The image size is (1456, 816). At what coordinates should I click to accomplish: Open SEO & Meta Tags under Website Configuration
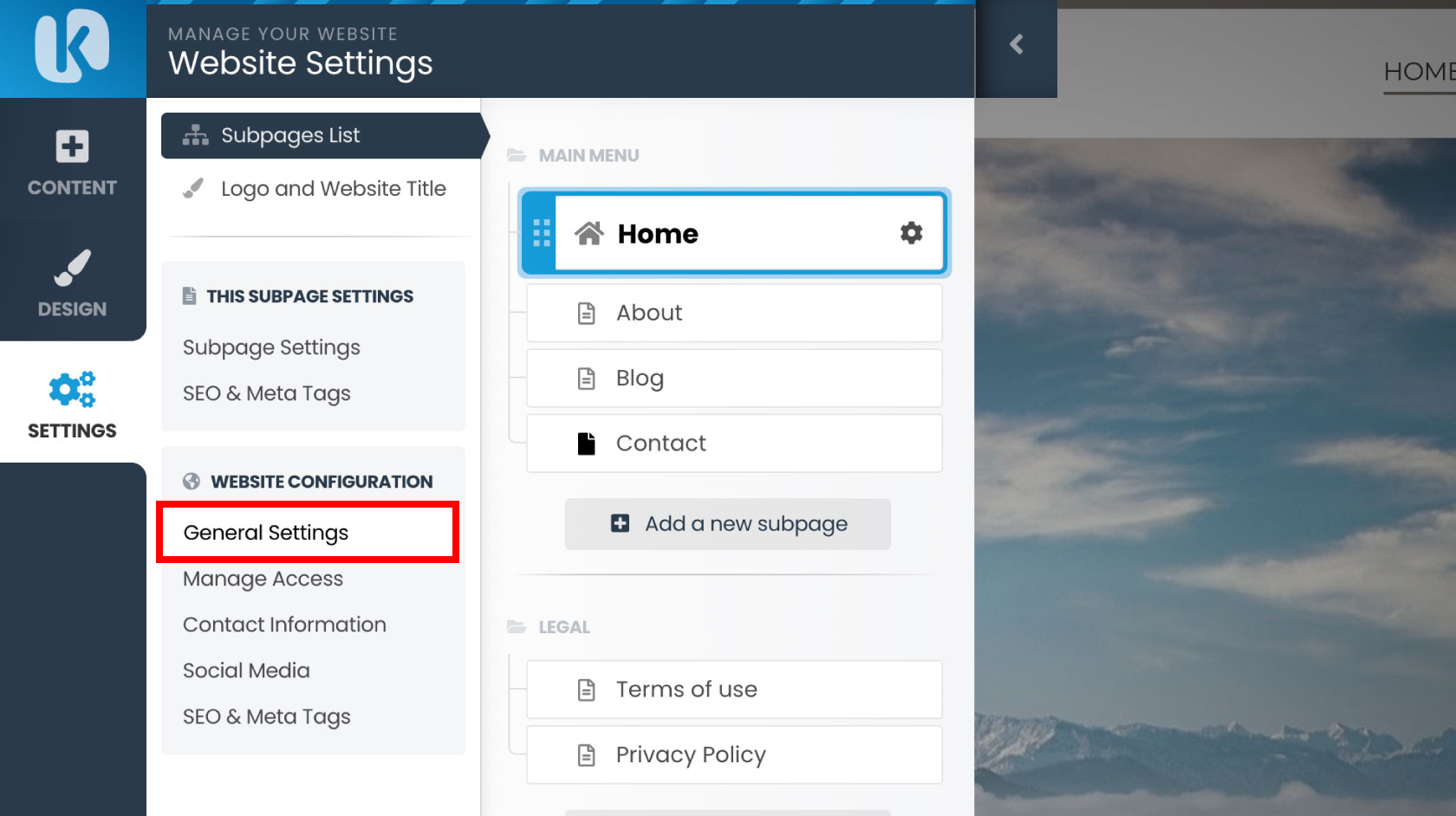point(266,716)
